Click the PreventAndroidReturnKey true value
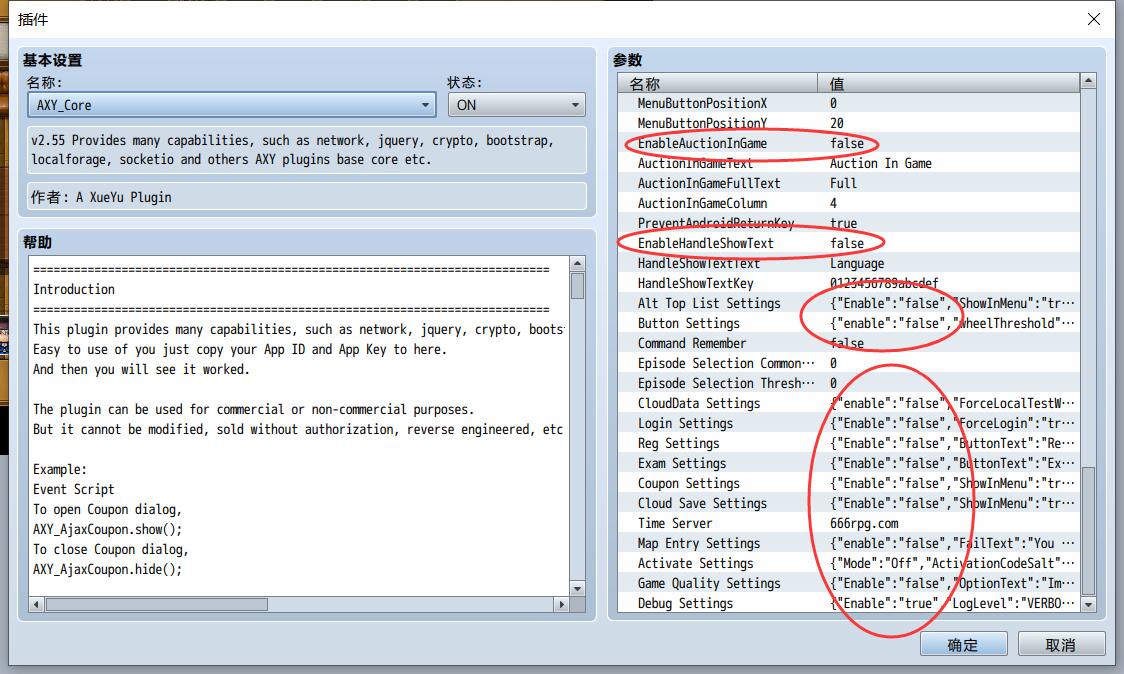 pyautogui.click(x=844, y=224)
